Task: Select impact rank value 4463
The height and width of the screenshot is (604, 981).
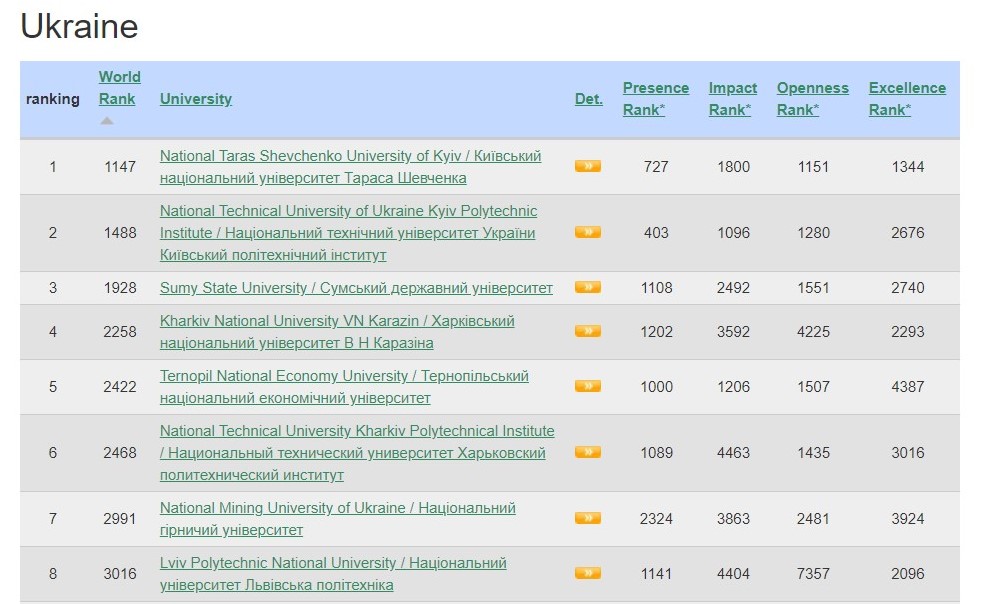Action: pyautogui.click(x=733, y=452)
